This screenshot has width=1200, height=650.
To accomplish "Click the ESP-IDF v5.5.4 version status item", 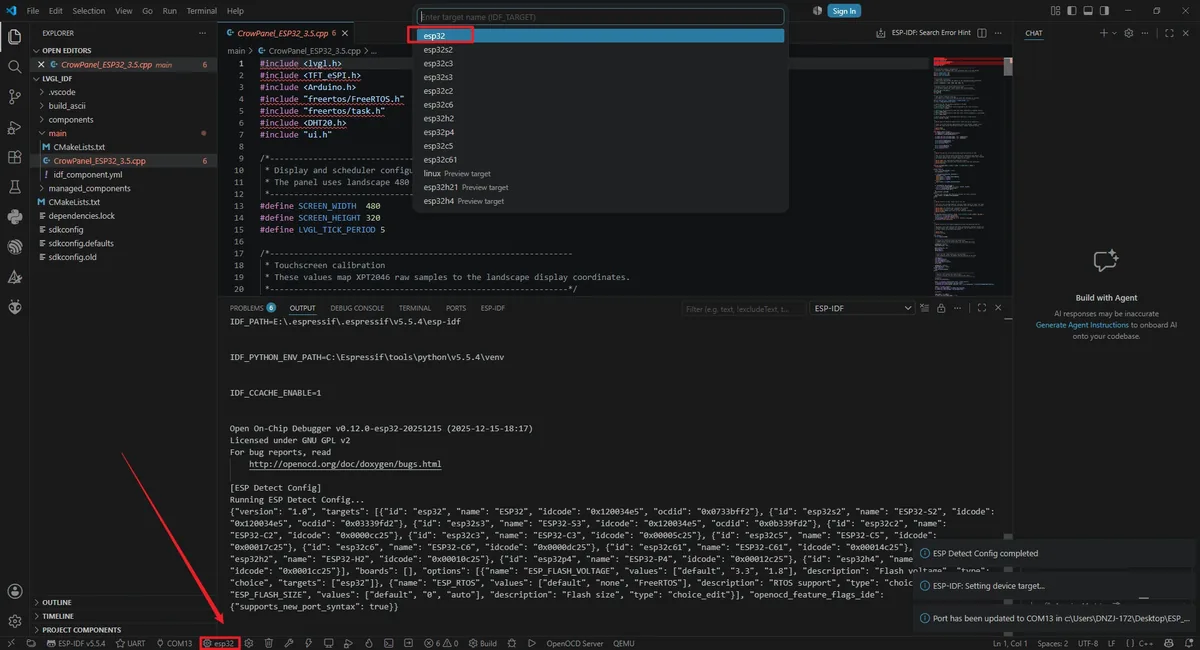I will coord(76,643).
